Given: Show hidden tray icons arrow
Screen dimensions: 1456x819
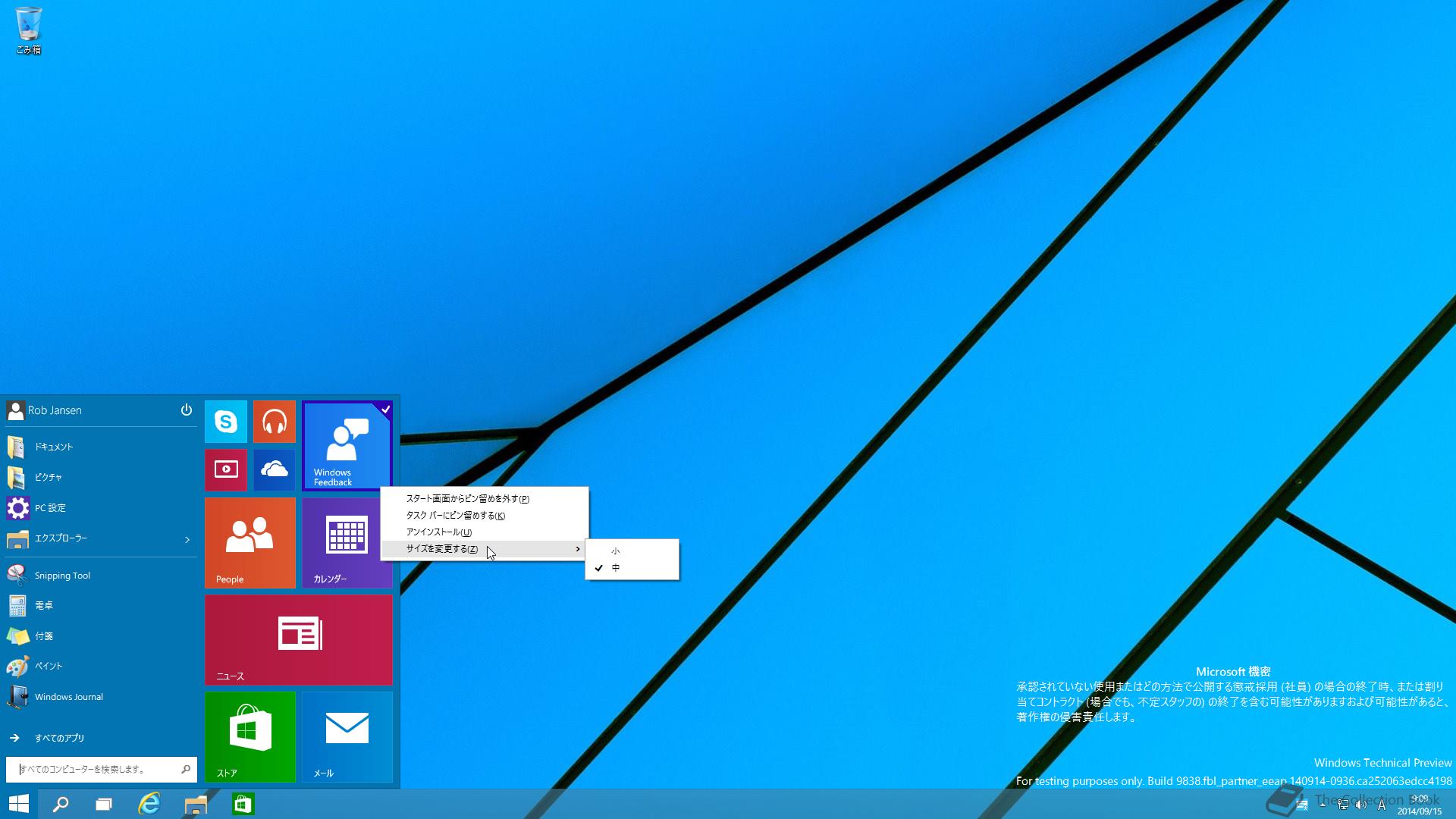Looking at the screenshot, I should [x=1323, y=805].
